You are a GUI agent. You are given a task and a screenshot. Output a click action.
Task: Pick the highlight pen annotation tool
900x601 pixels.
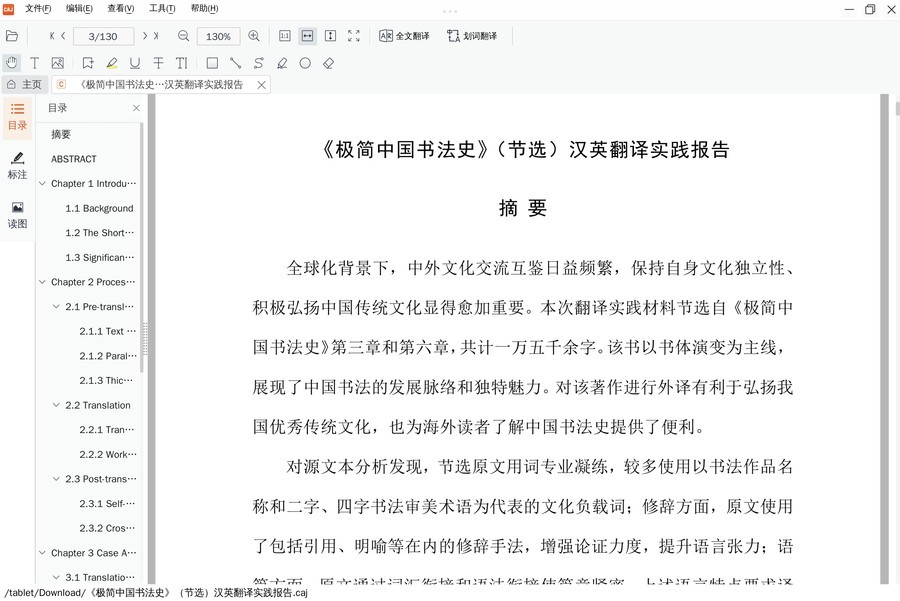111,63
